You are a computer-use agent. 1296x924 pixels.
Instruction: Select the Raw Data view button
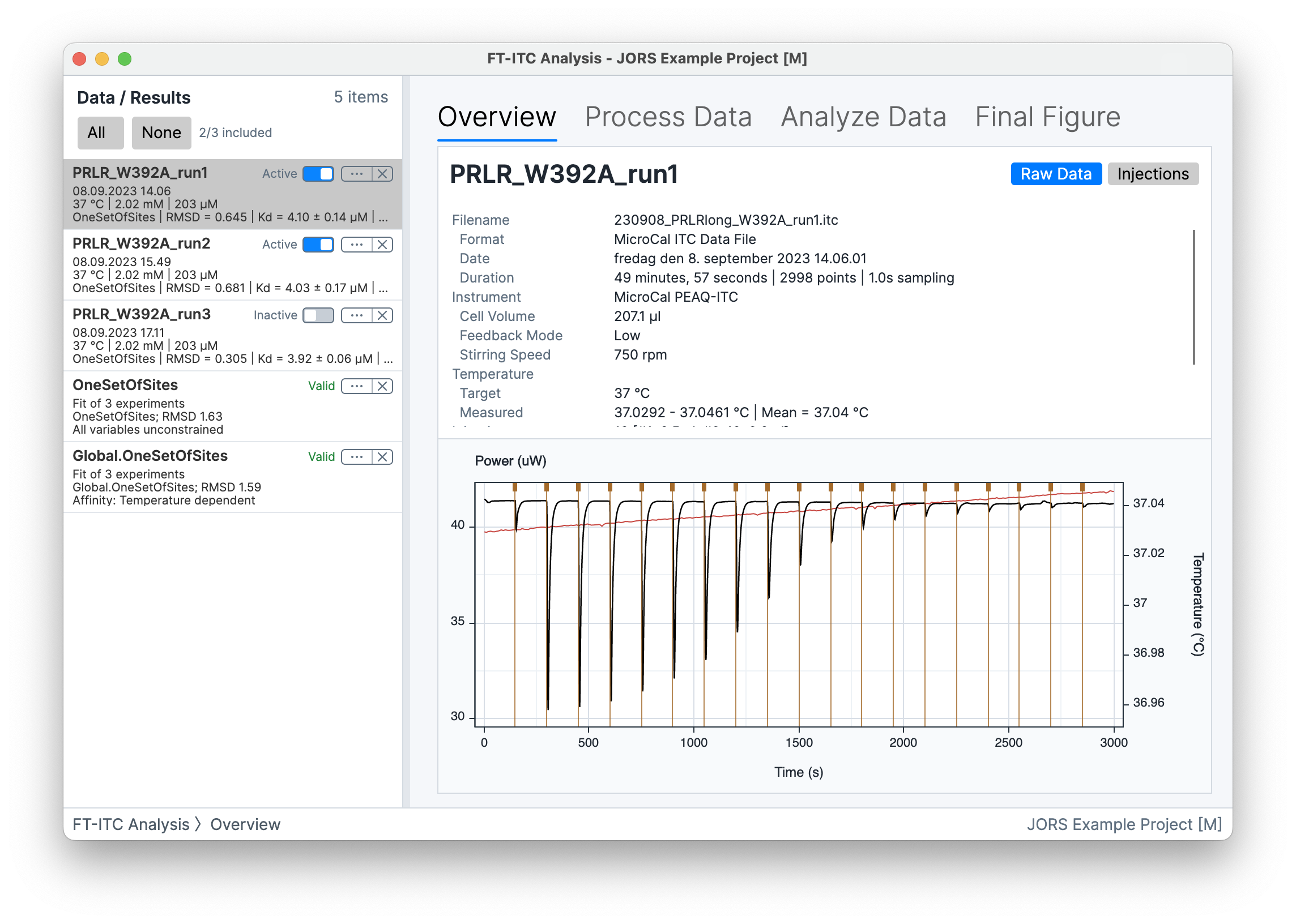click(x=1056, y=174)
